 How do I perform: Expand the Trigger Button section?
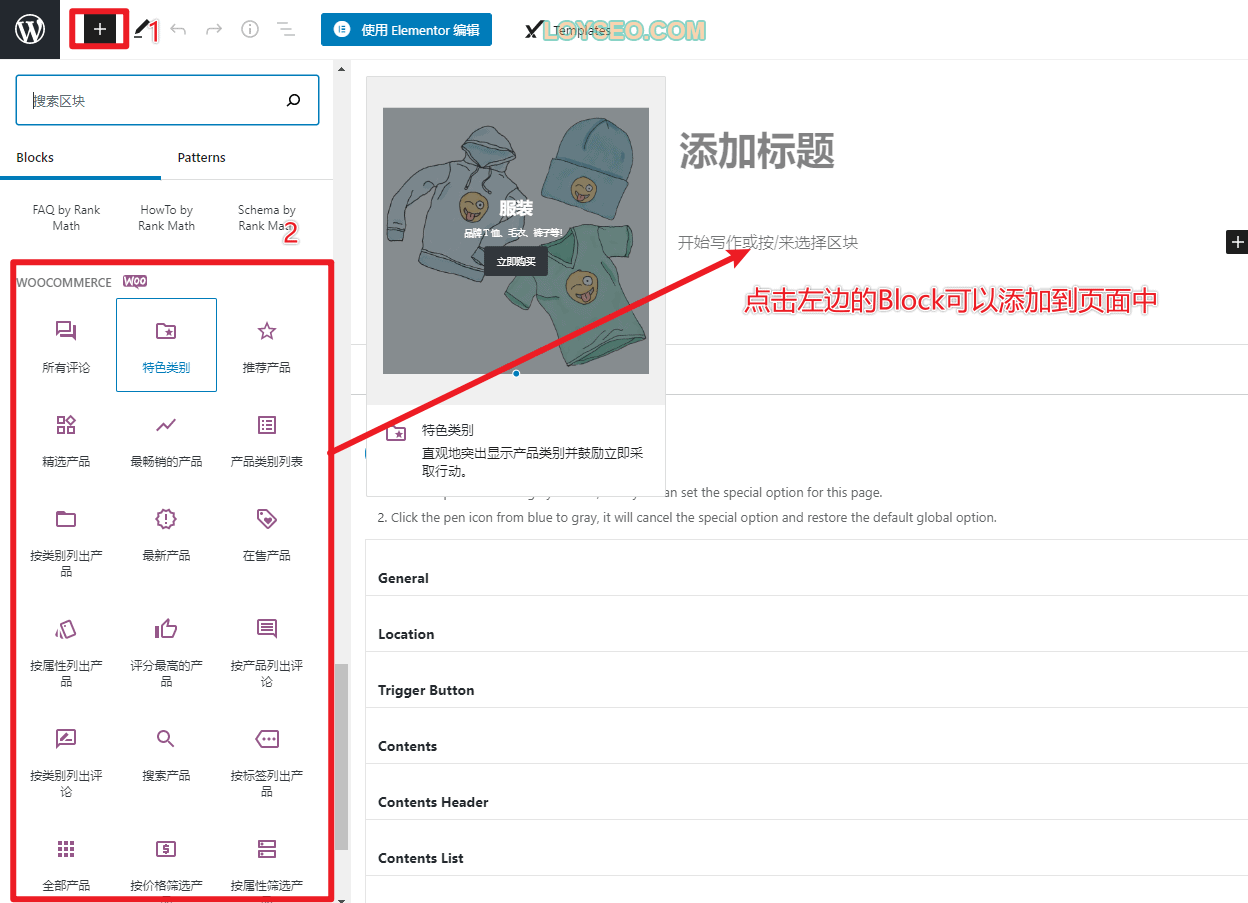click(x=806, y=690)
